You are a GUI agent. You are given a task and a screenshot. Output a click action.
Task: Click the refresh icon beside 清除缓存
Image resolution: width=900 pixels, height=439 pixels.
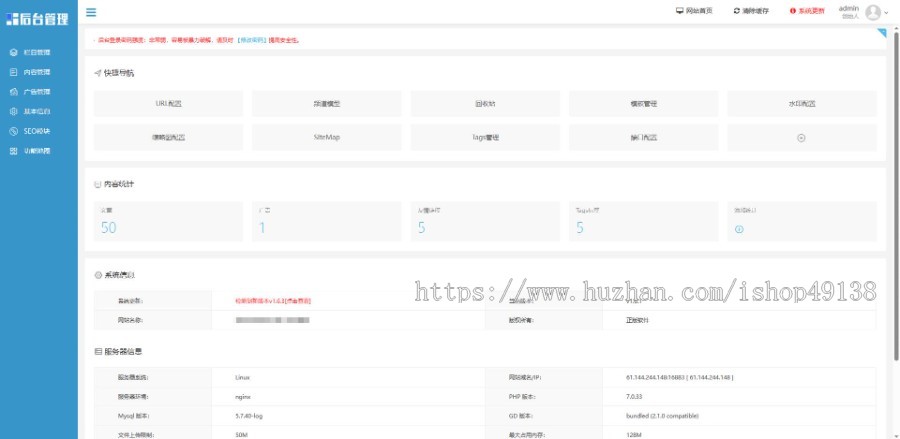(736, 11)
